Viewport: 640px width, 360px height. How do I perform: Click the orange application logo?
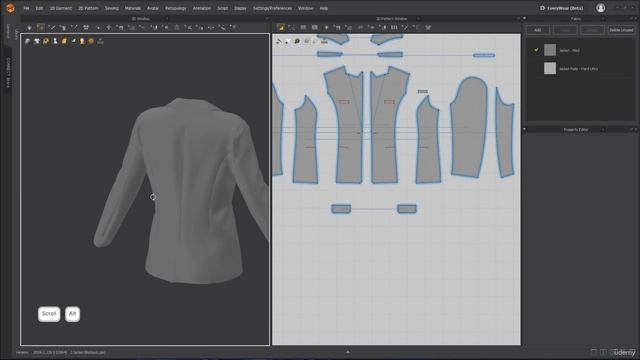tap(10, 8)
